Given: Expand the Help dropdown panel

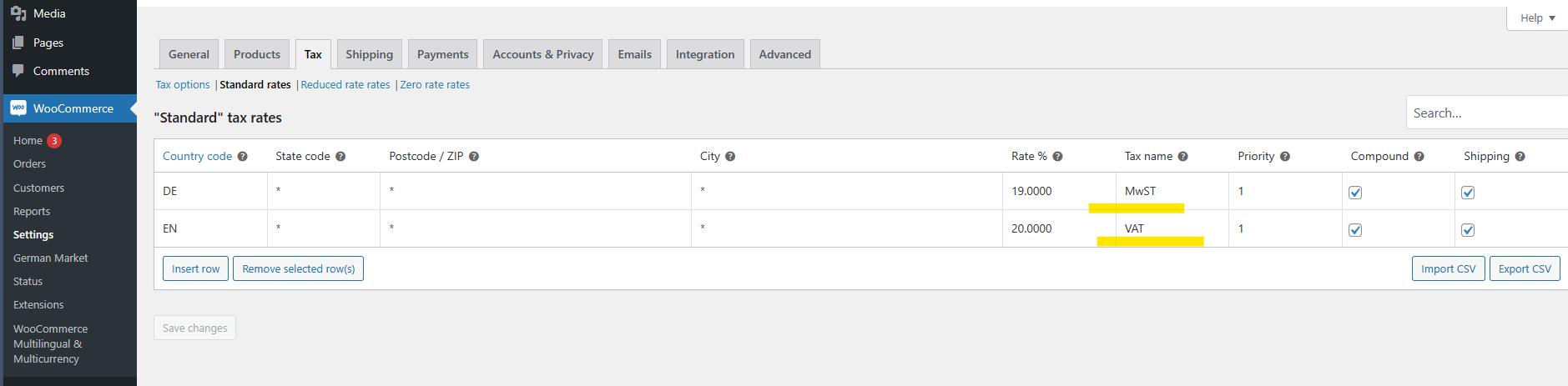Looking at the screenshot, I should 1537,18.
